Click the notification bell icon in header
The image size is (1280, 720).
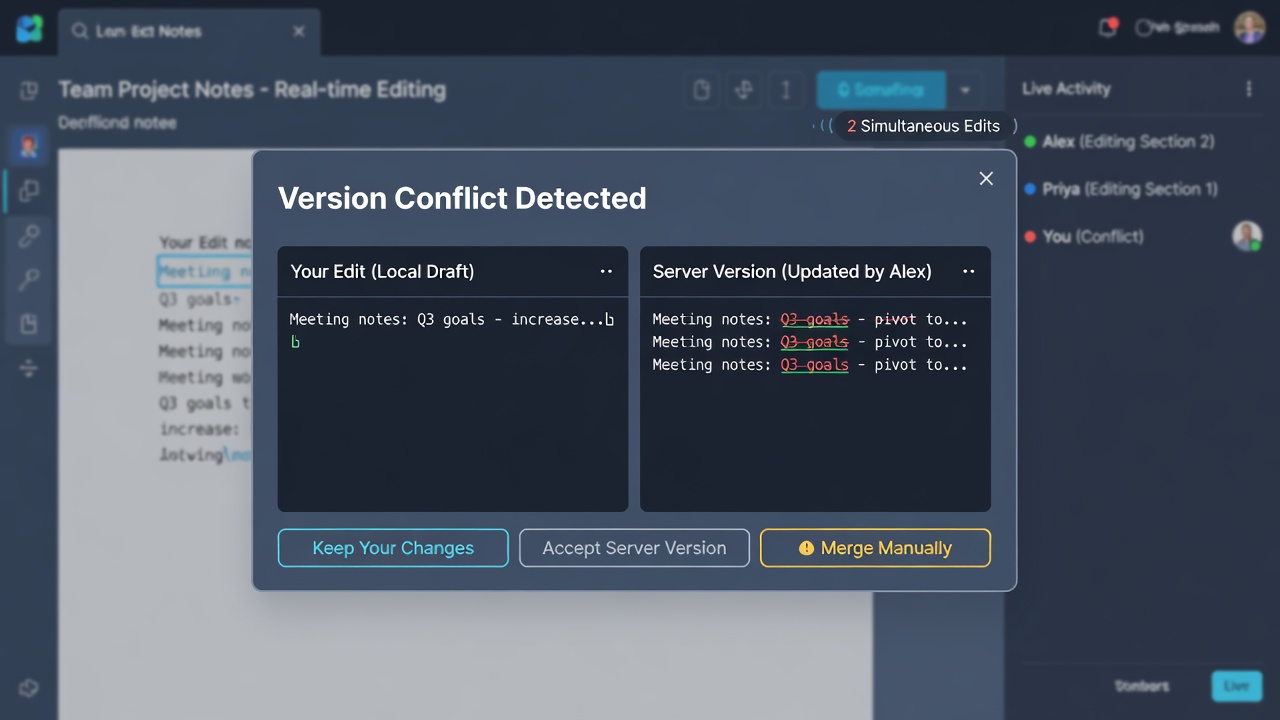1108,28
